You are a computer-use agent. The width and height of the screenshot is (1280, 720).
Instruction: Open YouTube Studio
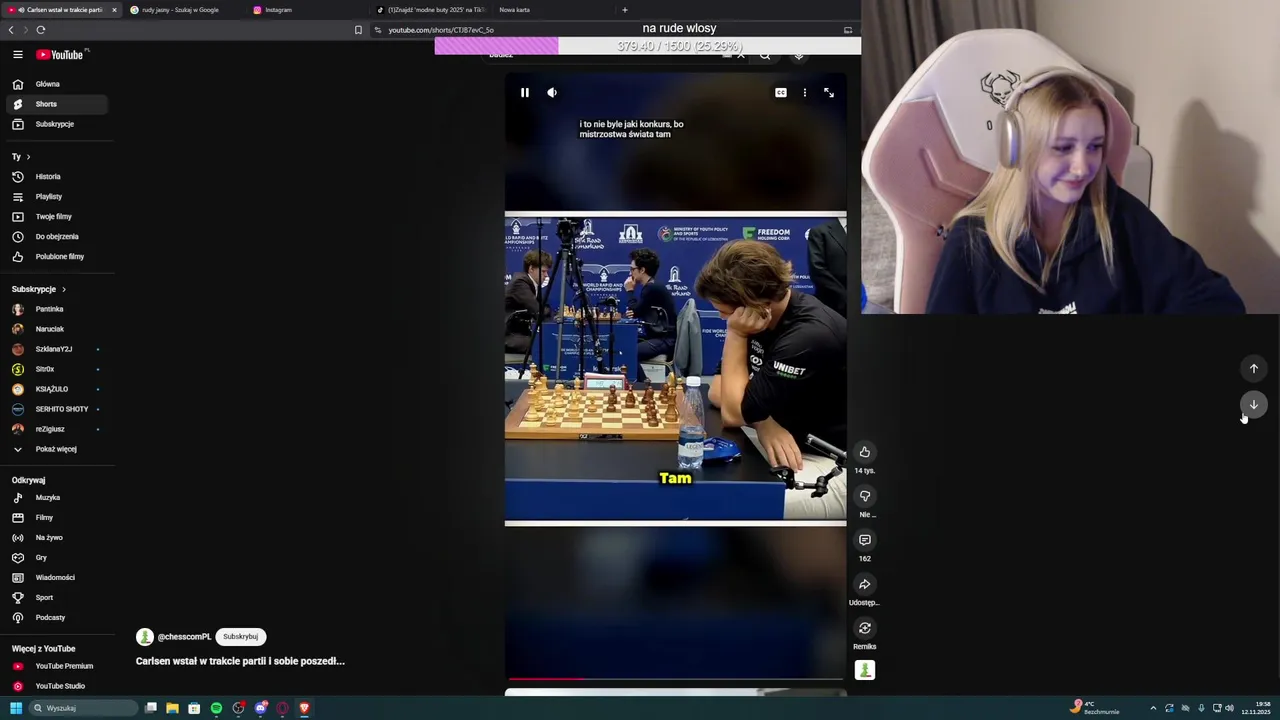[58, 686]
